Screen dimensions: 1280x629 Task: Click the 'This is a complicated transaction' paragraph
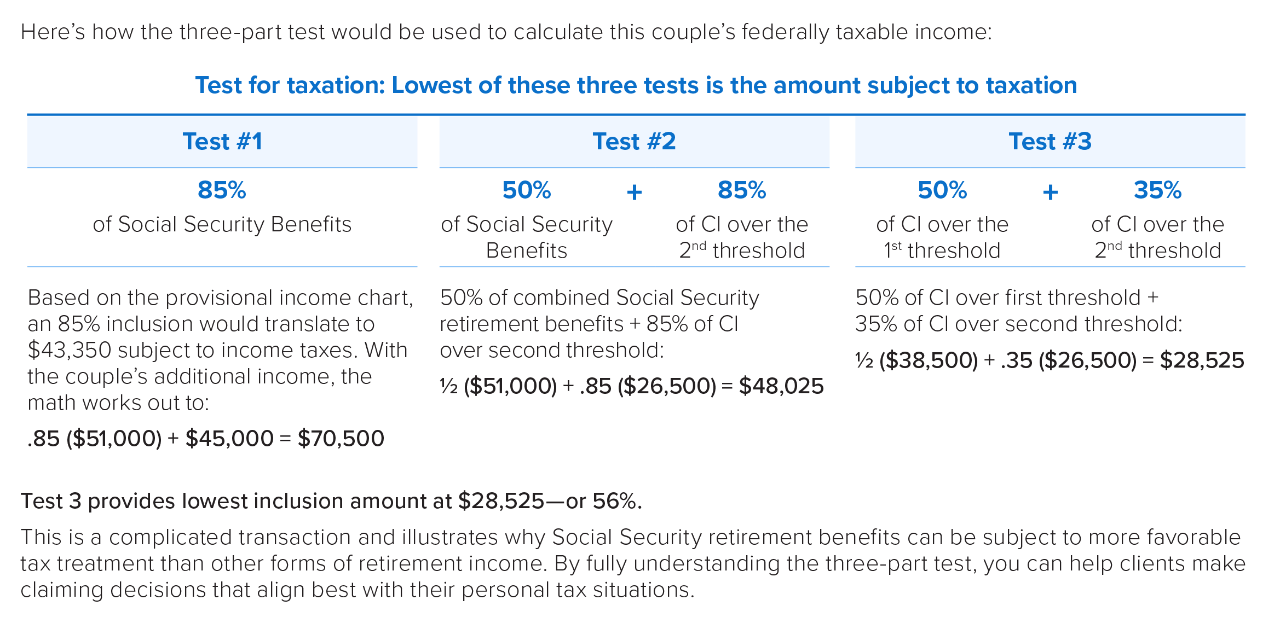632,563
